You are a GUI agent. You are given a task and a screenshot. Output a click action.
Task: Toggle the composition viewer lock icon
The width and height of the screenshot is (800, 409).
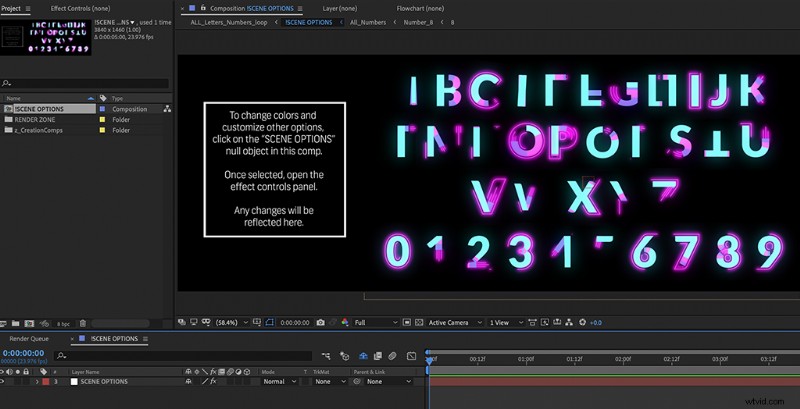pos(203,8)
